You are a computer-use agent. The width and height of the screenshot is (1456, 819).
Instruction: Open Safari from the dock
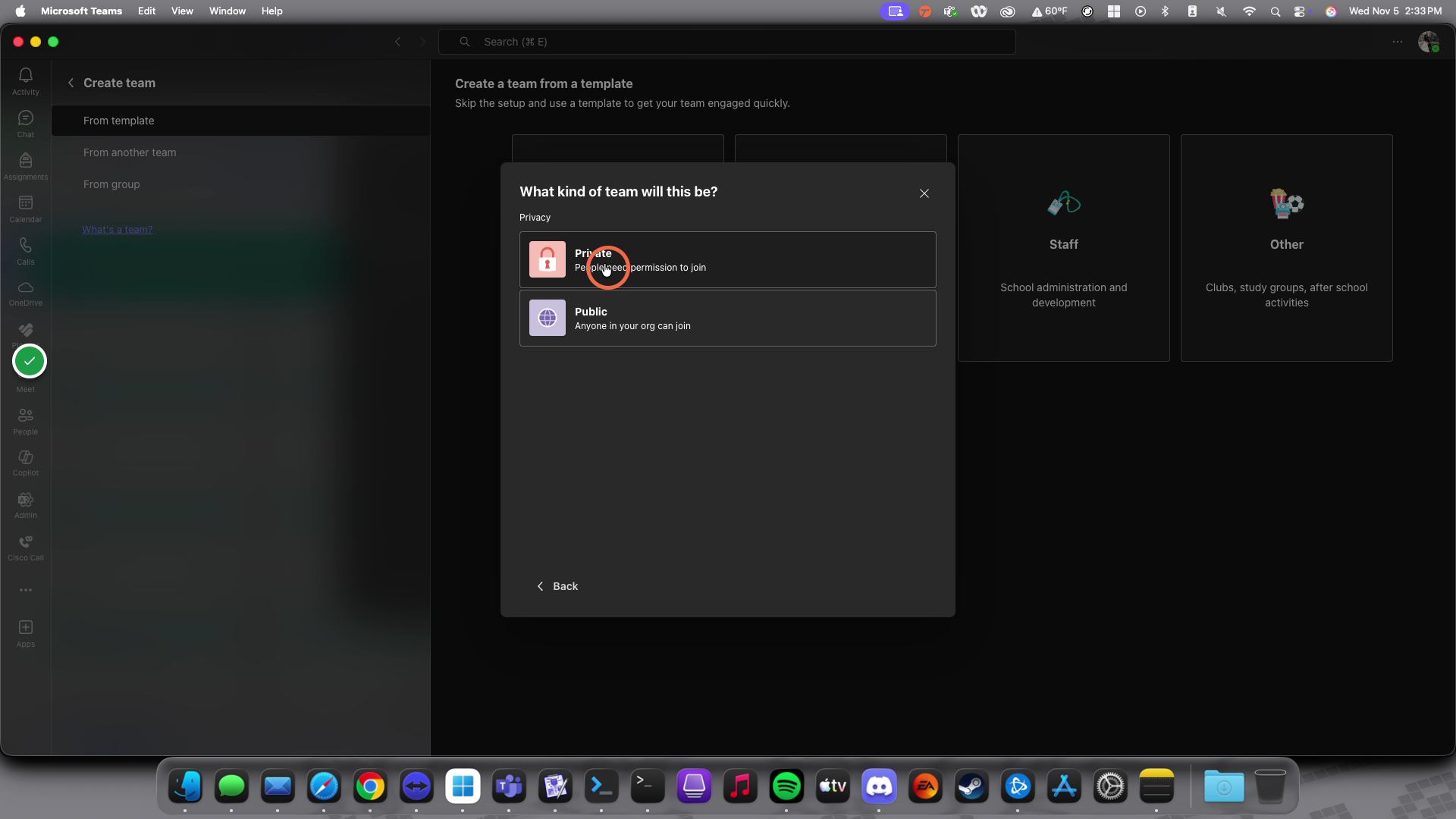click(x=324, y=786)
